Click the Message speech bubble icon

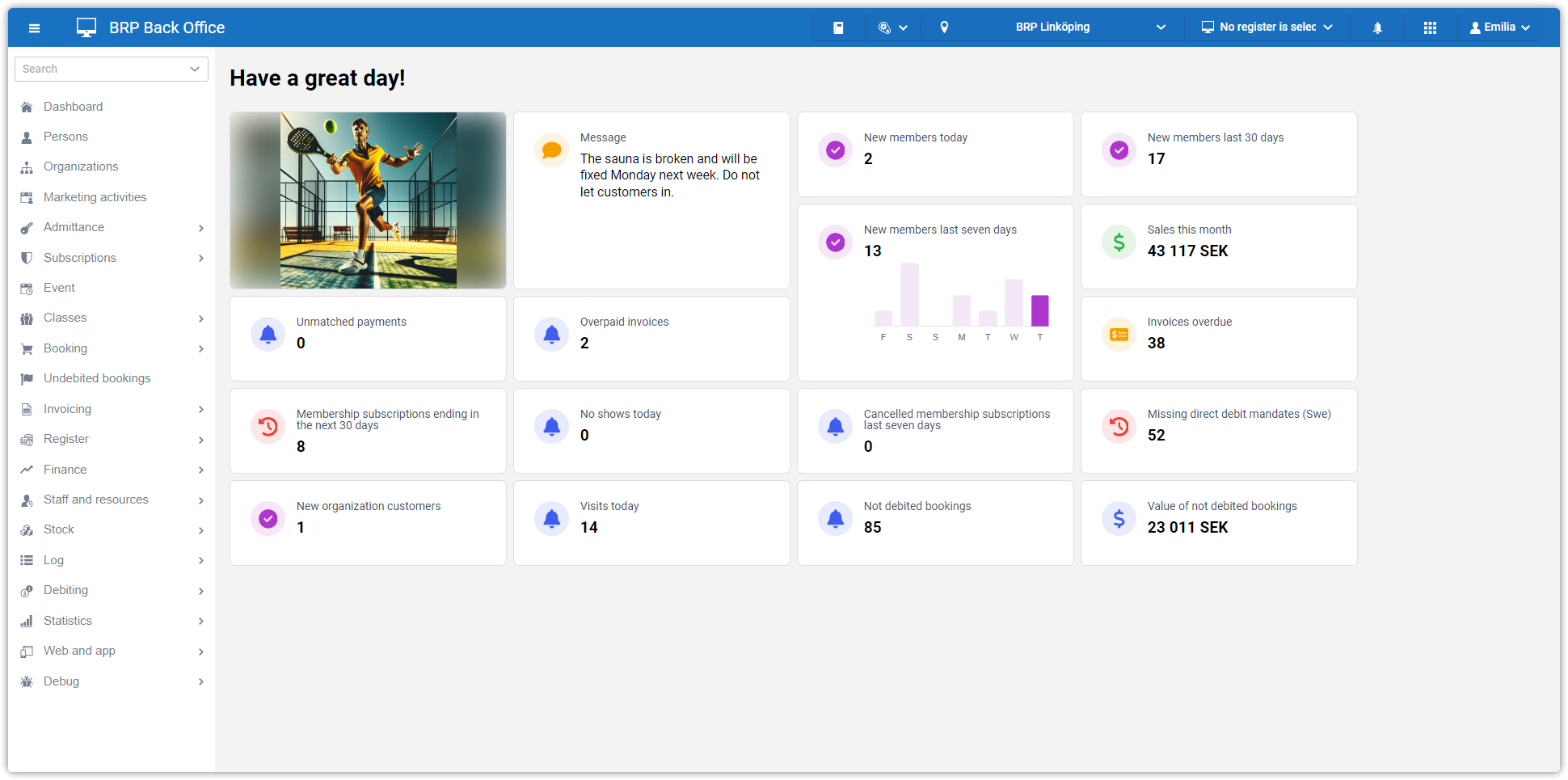551,150
